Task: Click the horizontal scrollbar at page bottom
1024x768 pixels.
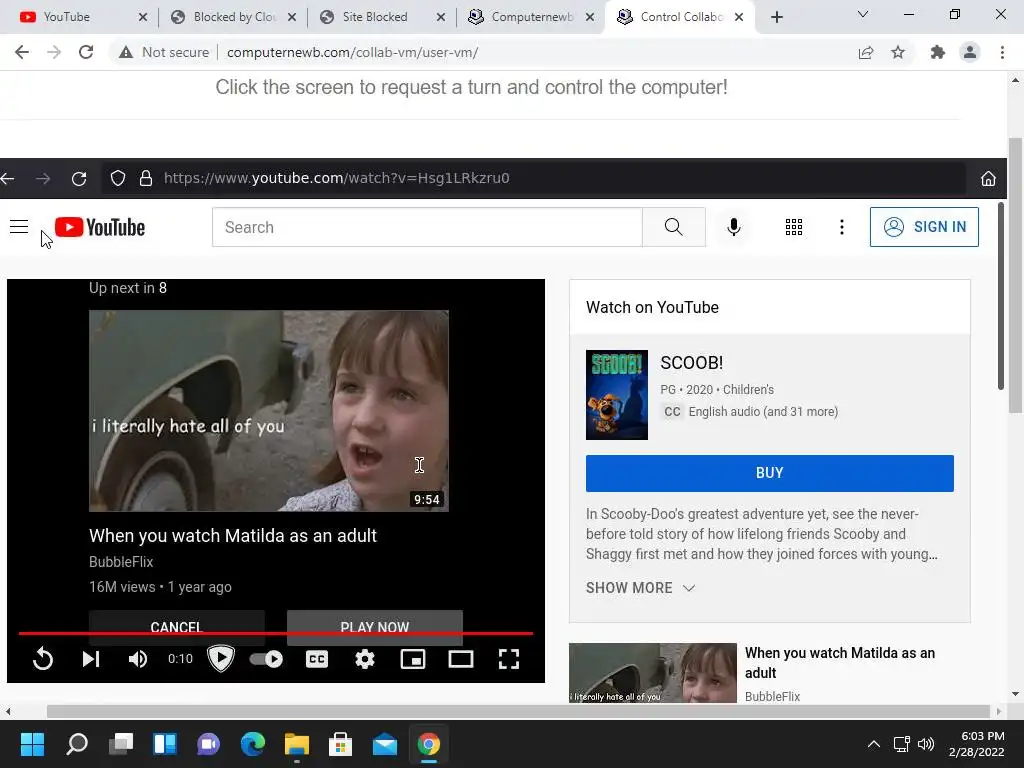Action: [x=518, y=711]
